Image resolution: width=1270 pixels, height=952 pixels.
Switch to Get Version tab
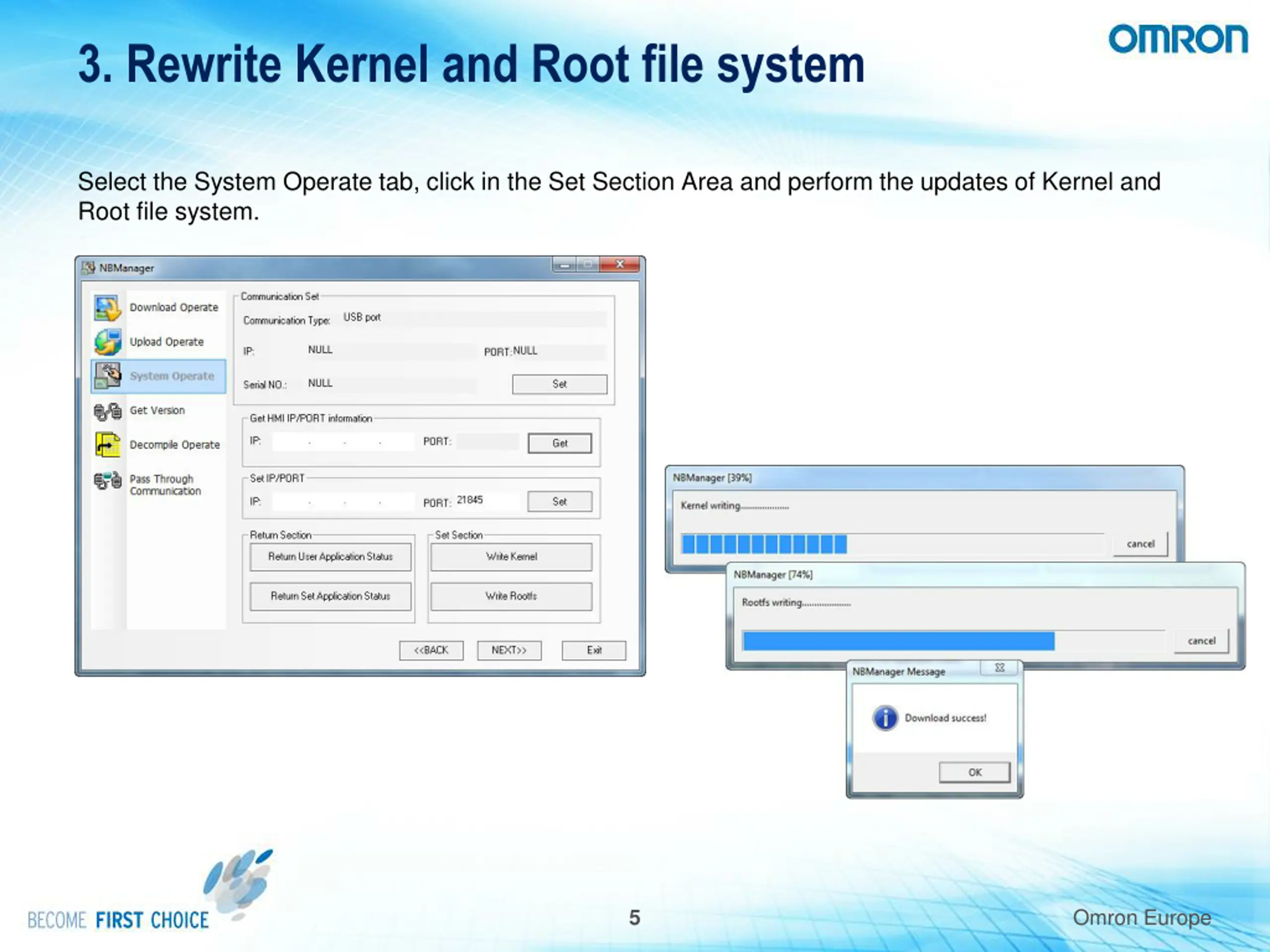158,411
